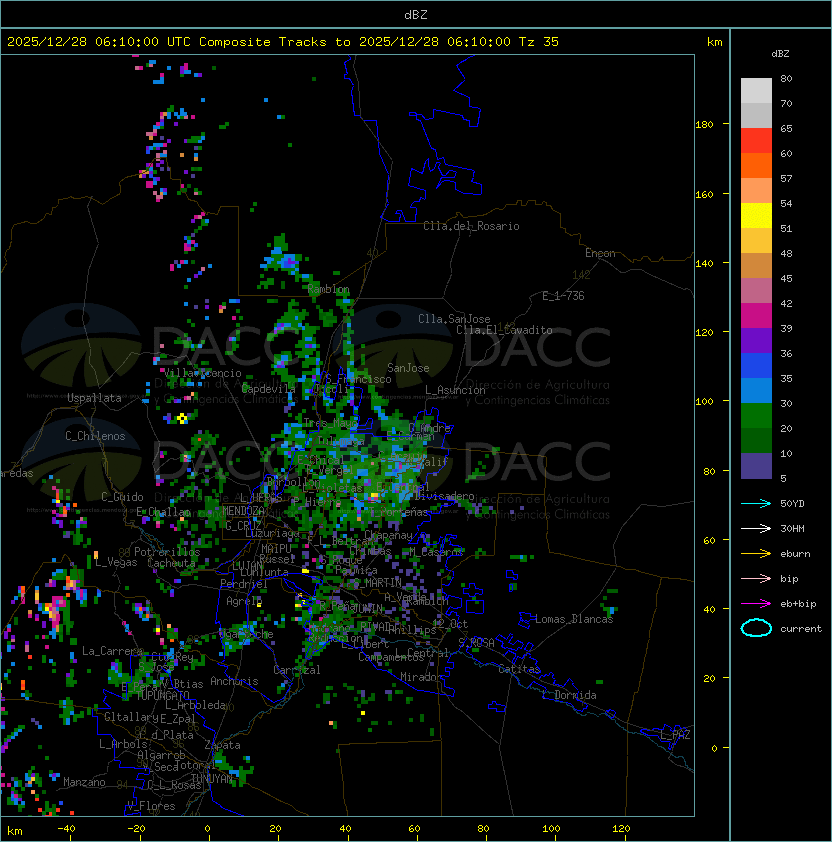Viewport: 832px width, 842px height.
Task: Click the 'km' label at bottom-left corner
Action: pyautogui.click(x=15, y=831)
